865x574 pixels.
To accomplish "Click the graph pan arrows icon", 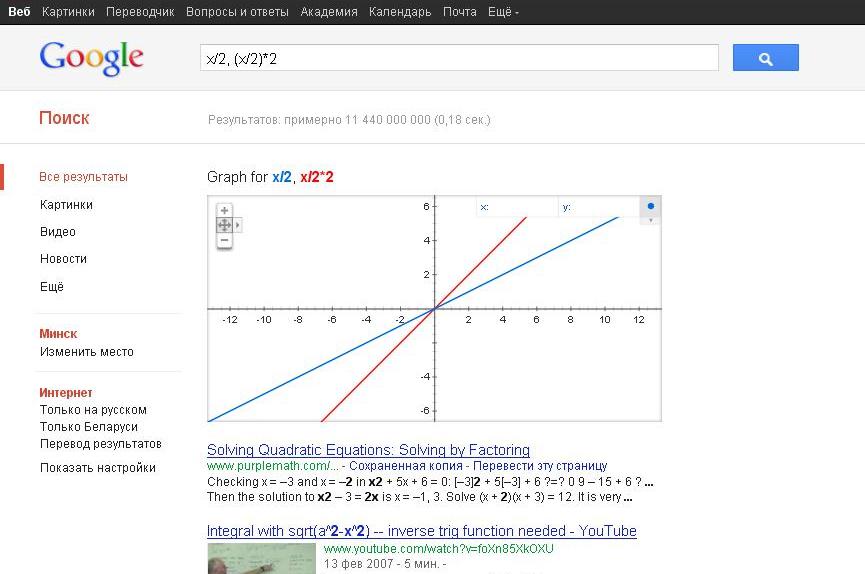I will tap(224, 225).
